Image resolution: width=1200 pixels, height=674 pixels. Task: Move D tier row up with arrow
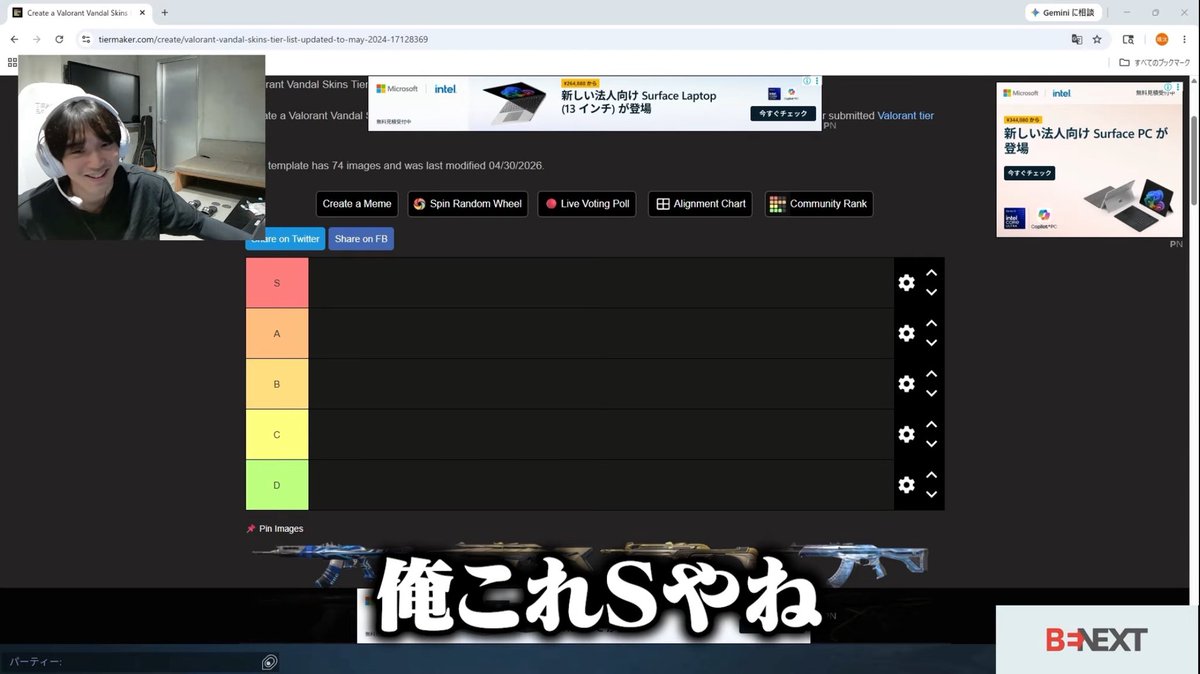click(931, 475)
